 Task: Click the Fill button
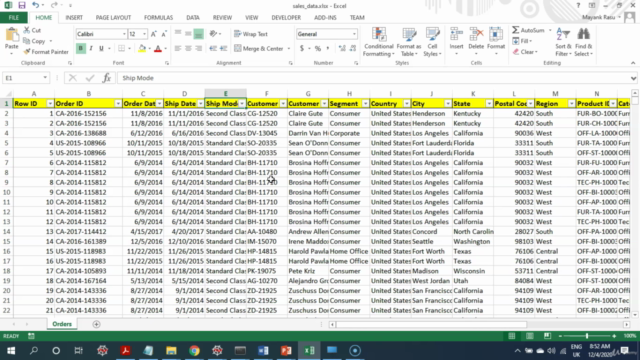[x=522, y=41]
